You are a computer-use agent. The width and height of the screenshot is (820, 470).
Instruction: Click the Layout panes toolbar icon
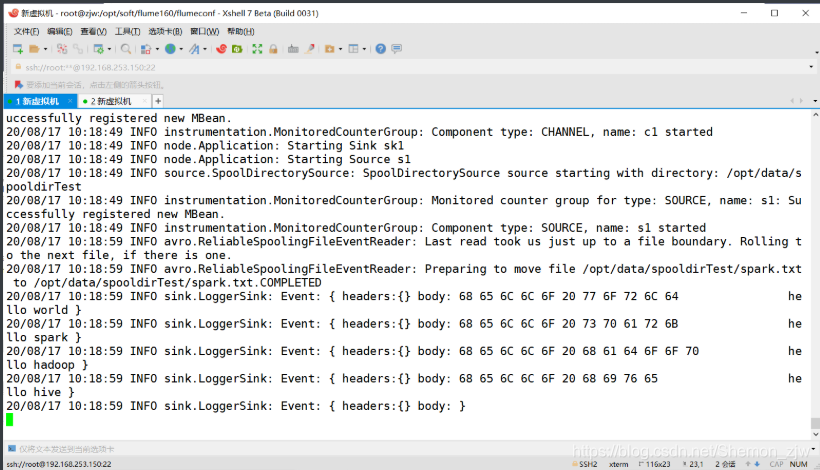354,49
